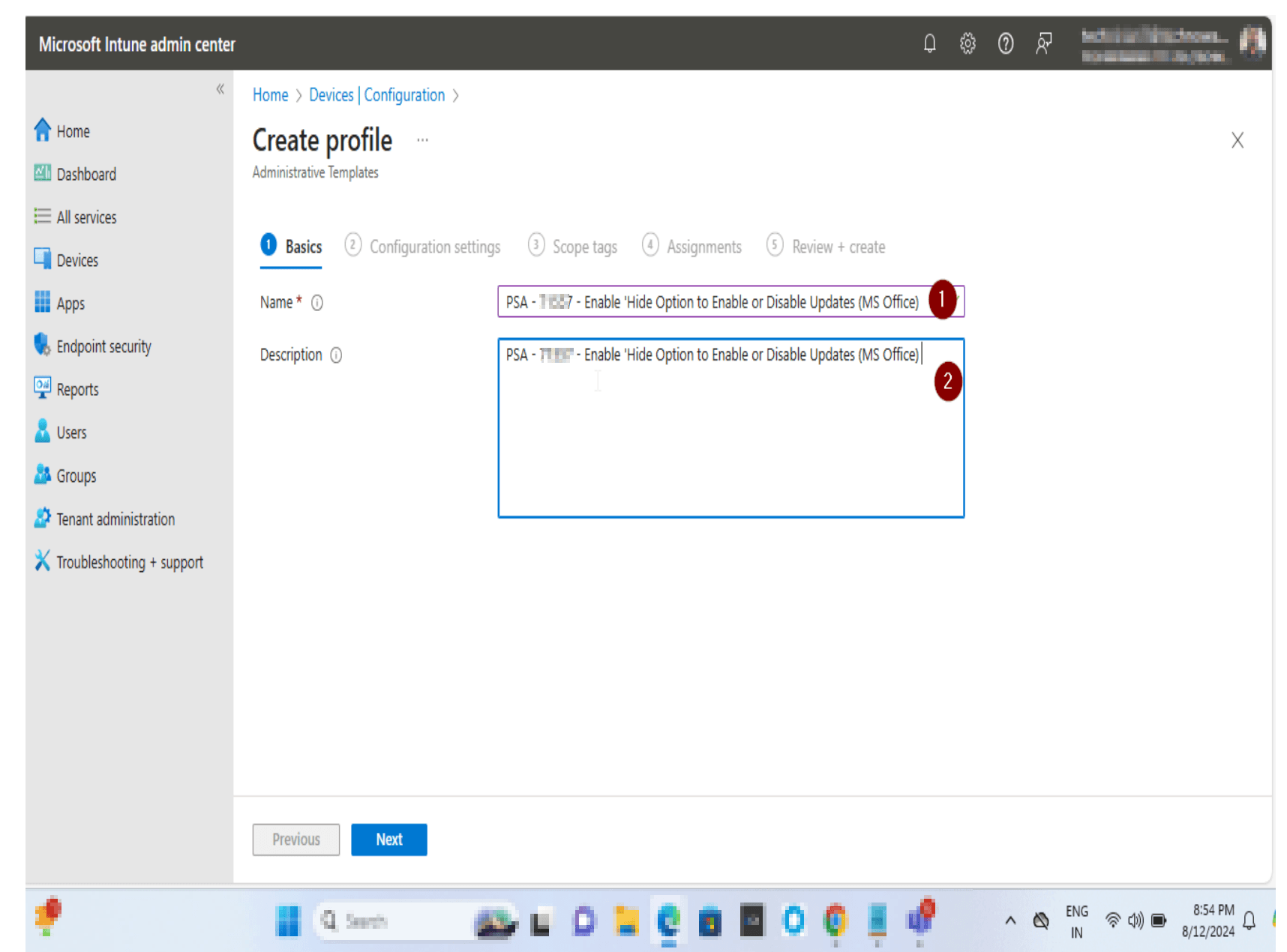This screenshot has width=1287, height=952.
Task: Click the Home breadcrumb link
Action: click(270, 95)
